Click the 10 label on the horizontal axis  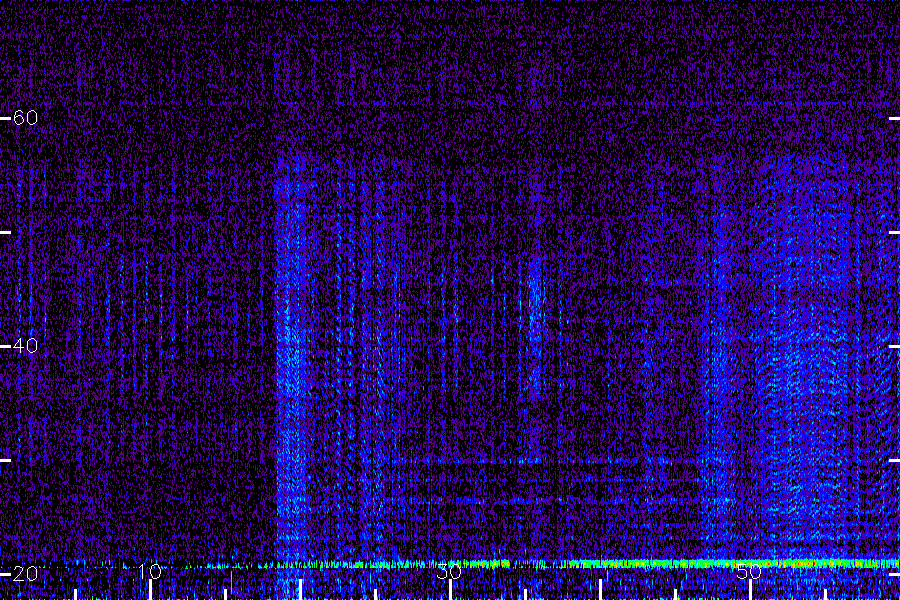pyautogui.click(x=149, y=571)
